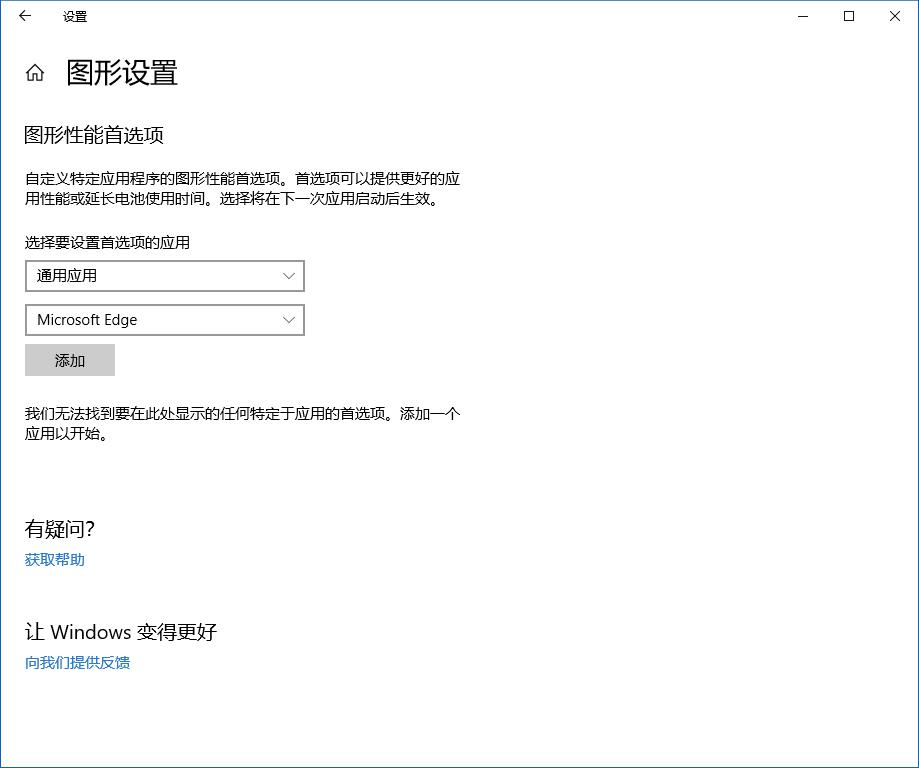This screenshot has height=768, width=919.
Task: Click the 添加 button
Action: tap(70, 360)
